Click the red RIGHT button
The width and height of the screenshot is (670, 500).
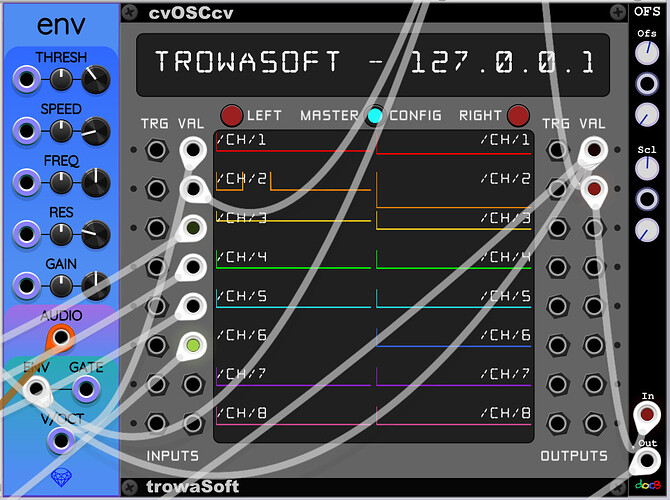pyautogui.click(x=518, y=115)
